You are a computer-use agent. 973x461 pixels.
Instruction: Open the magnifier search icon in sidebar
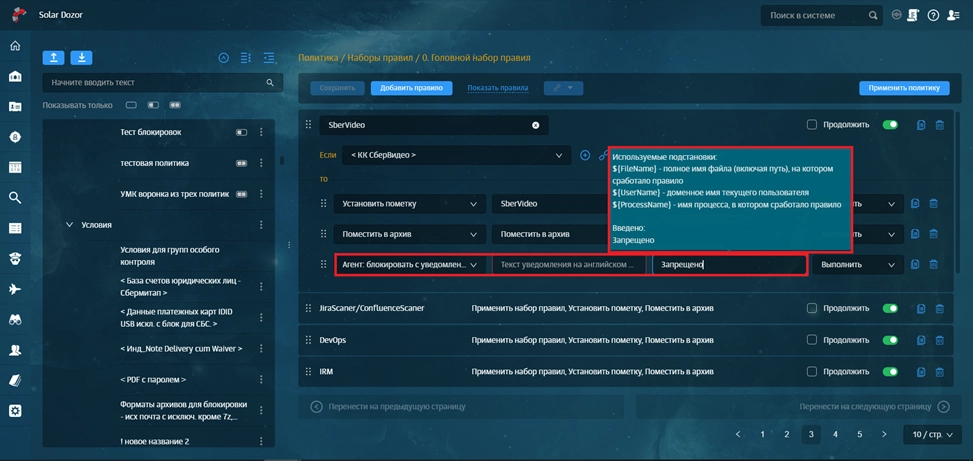point(15,198)
